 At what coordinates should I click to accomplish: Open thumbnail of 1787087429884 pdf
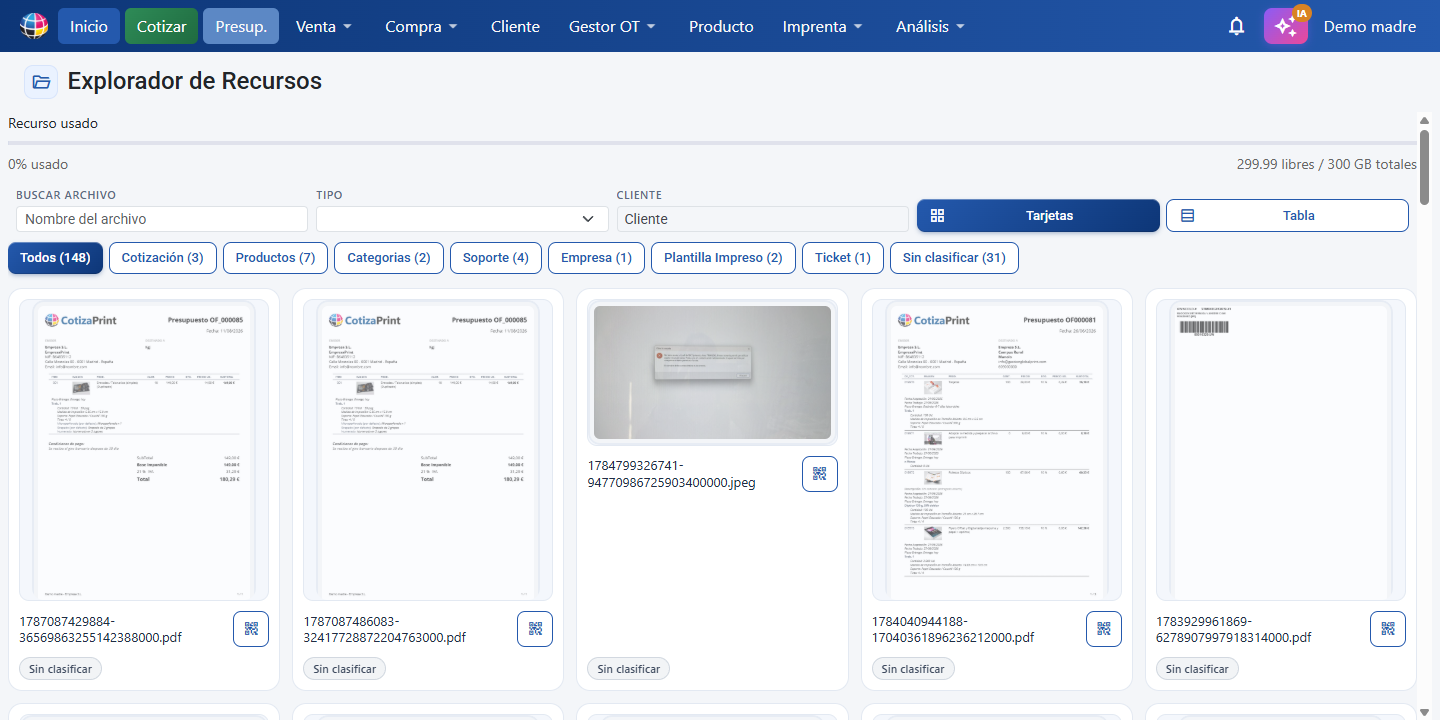144,450
